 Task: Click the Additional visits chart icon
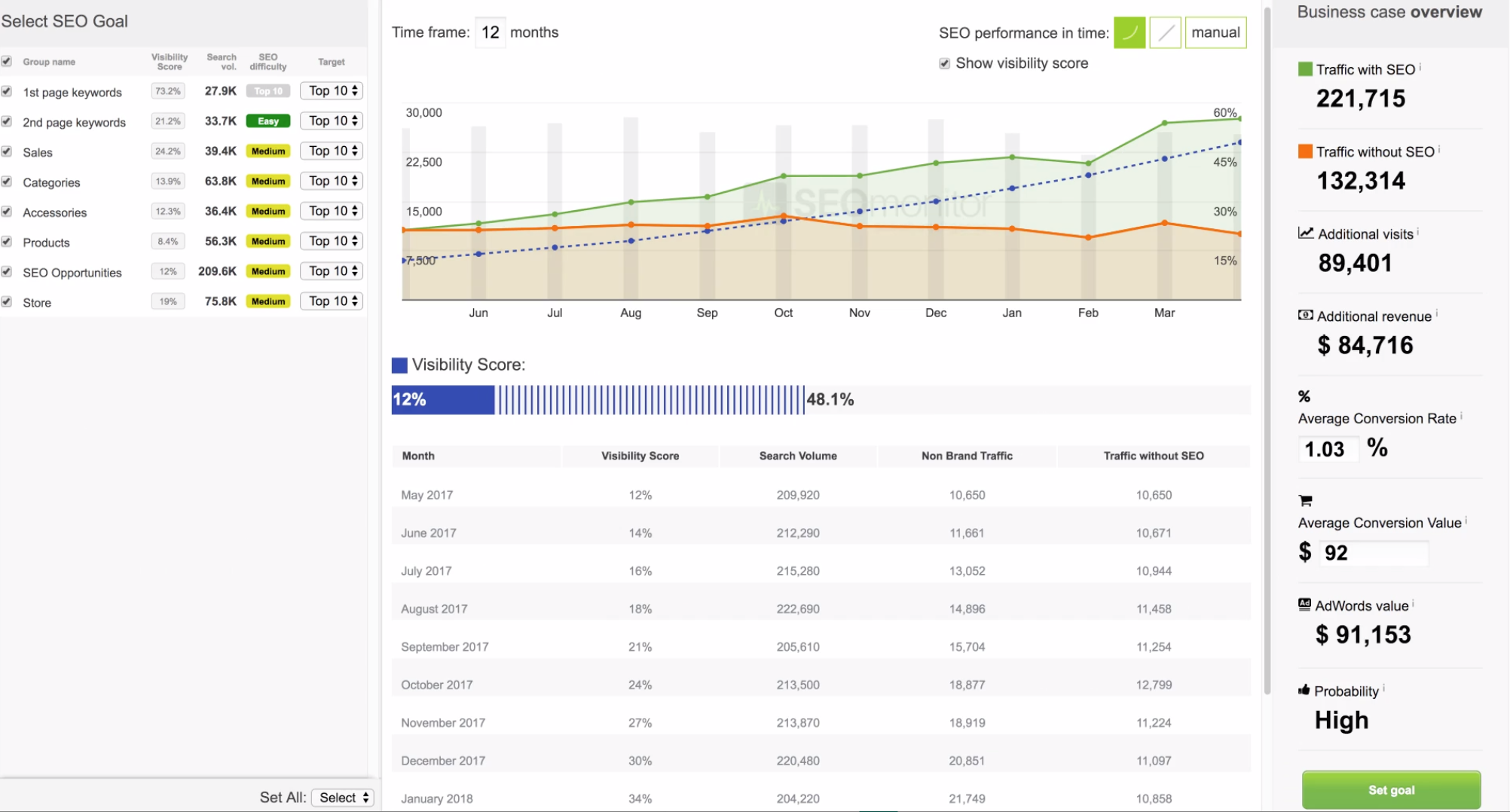(x=1304, y=234)
